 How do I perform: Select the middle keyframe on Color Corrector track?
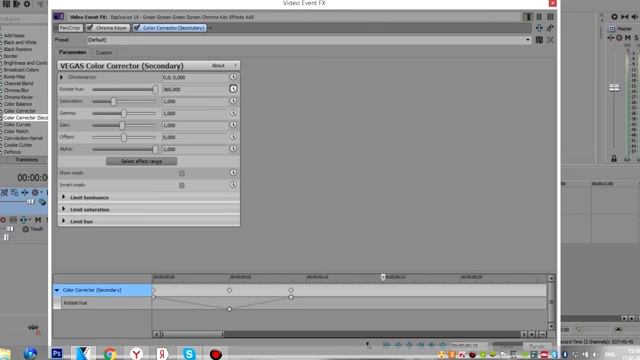click(229, 290)
